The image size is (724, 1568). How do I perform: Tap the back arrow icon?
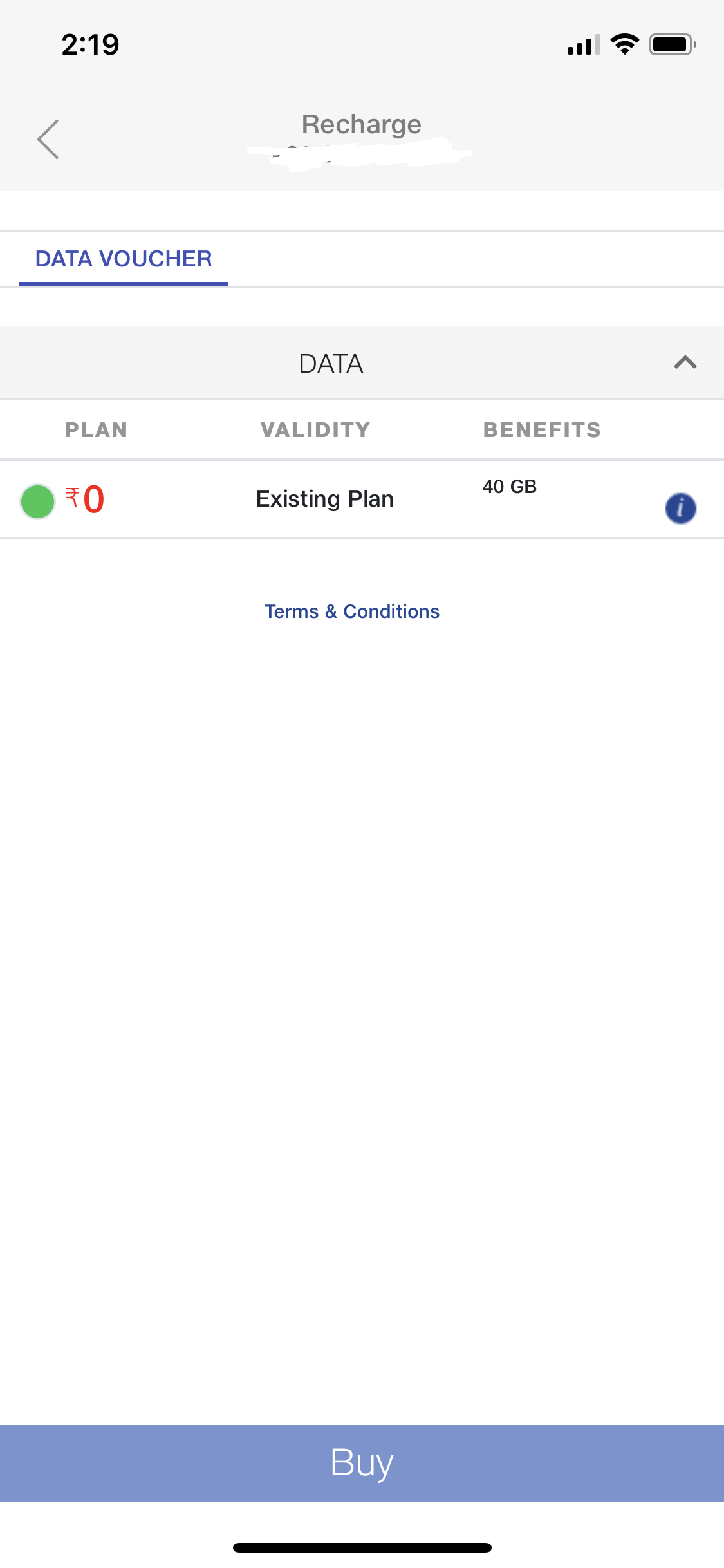click(48, 139)
